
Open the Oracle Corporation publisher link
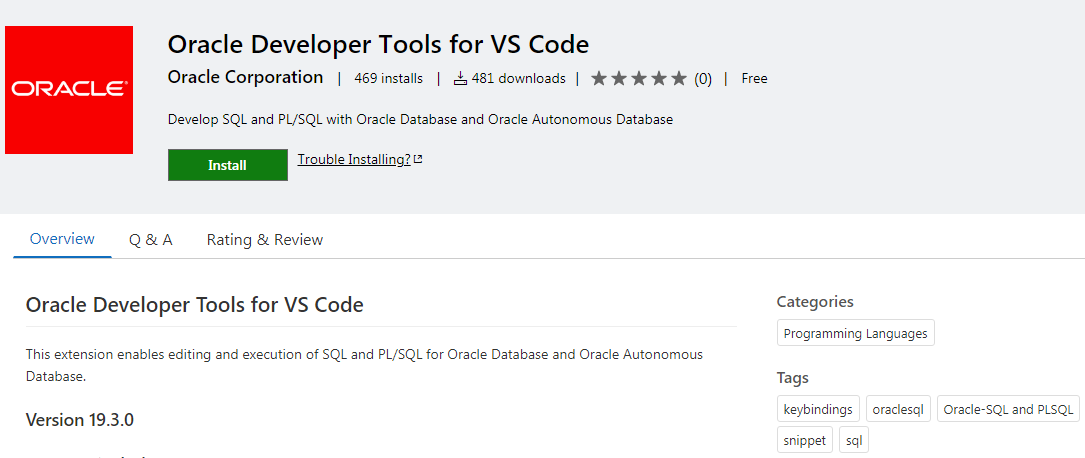pyautogui.click(x=245, y=77)
